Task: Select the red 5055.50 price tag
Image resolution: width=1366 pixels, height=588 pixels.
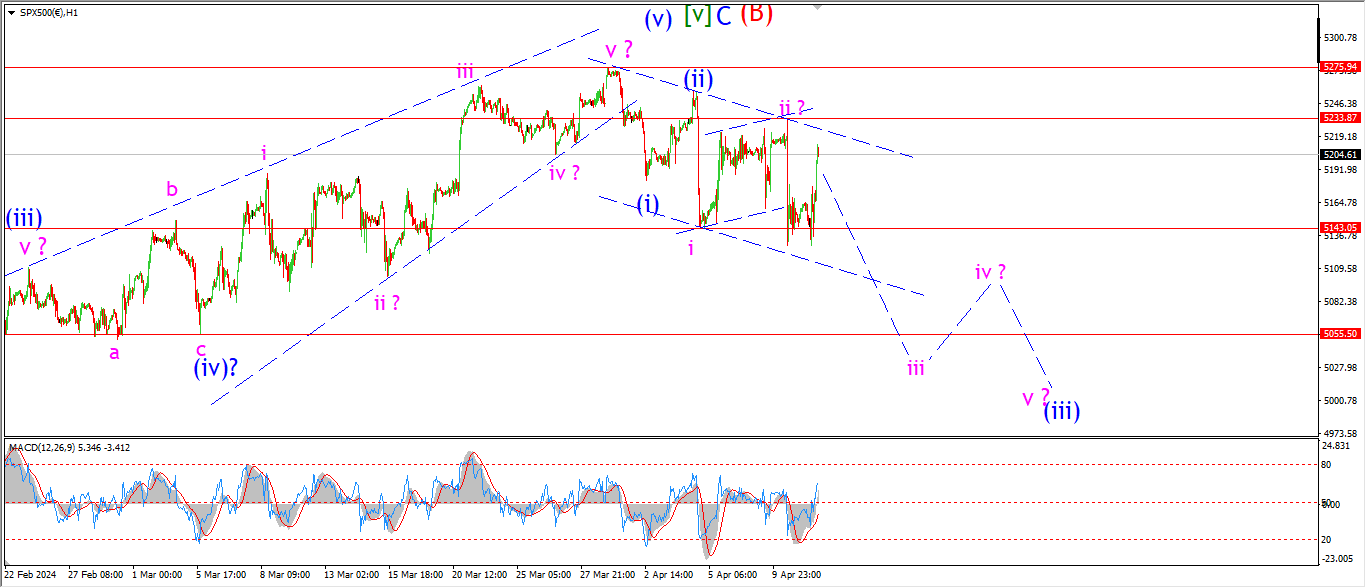Action: pos(1340,334)
